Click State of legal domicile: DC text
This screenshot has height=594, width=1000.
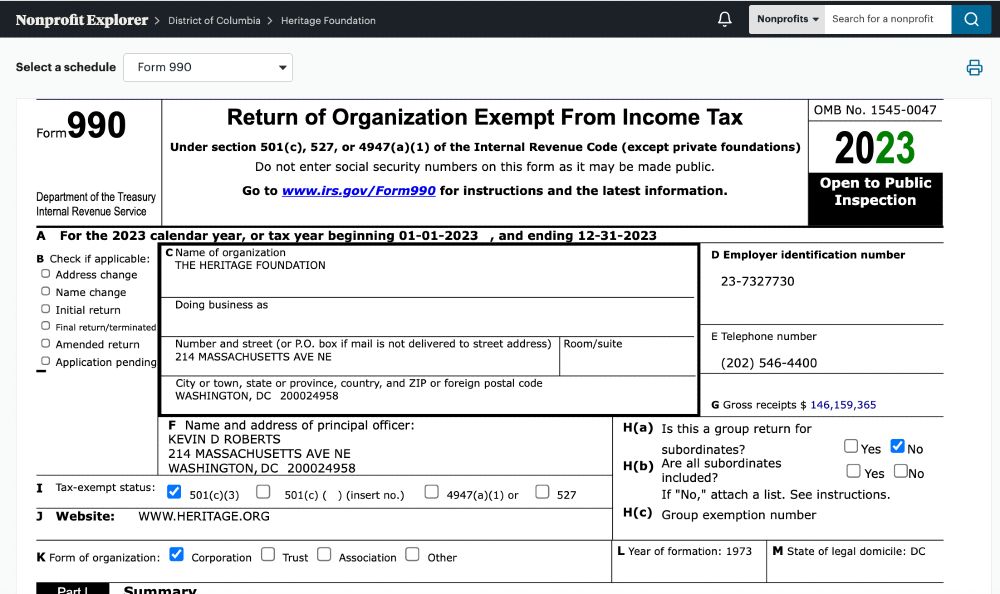tap(855, 551)
